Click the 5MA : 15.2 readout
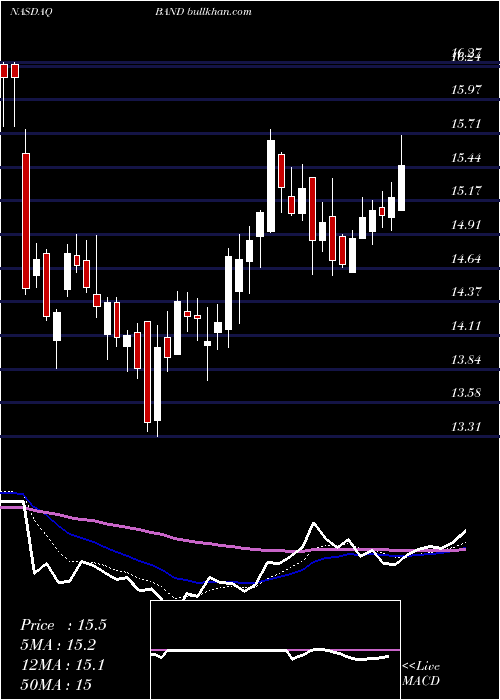 point(58,645)
